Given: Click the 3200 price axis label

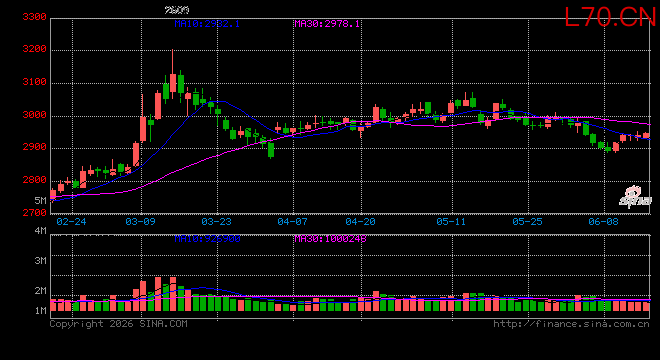Looking at the screenshot, I should (34, 49).
